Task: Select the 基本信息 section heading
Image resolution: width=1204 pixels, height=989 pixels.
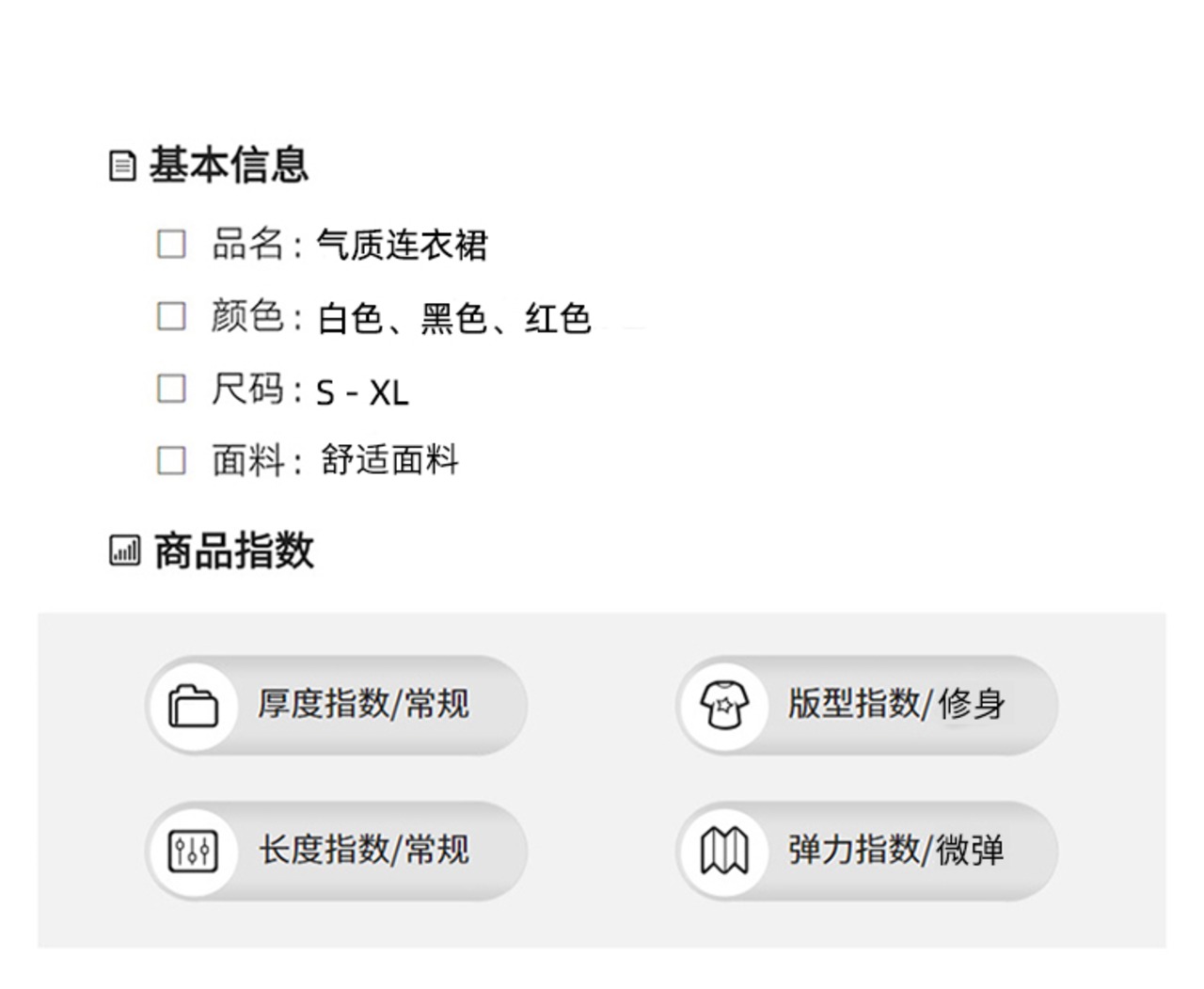Action: (x=229, y=165)
